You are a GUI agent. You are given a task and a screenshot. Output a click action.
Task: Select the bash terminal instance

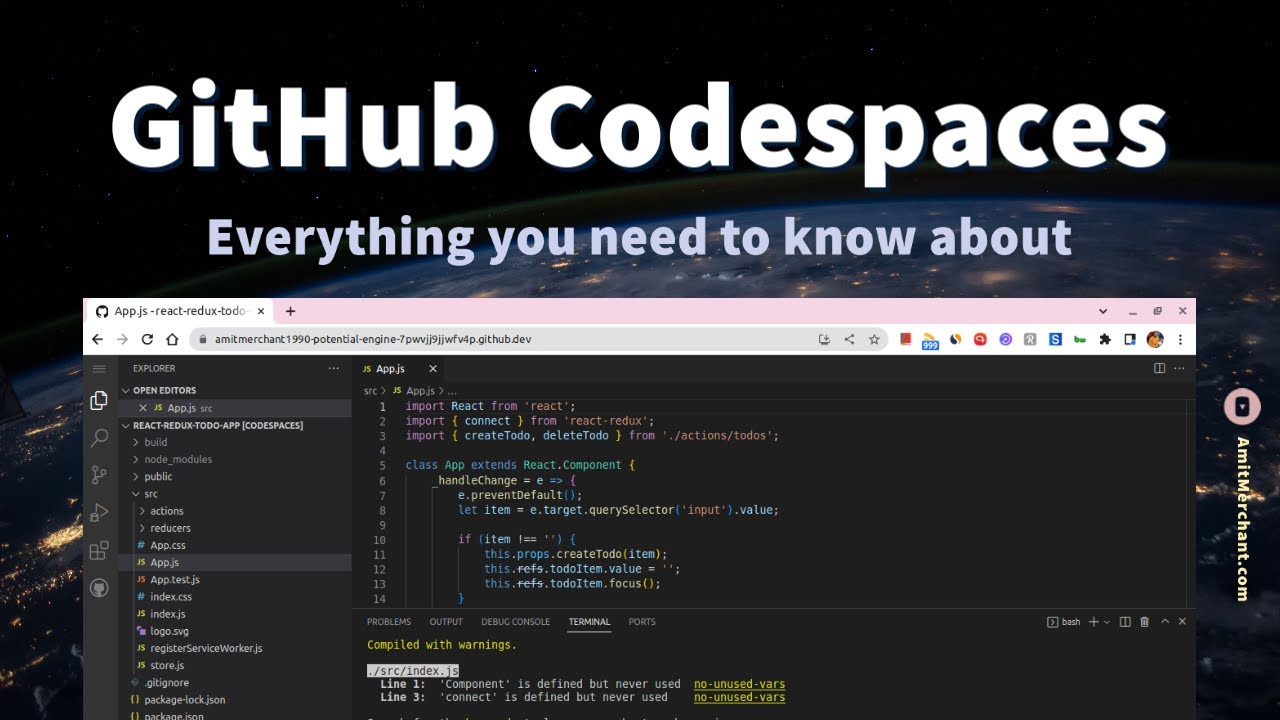point(1064,622)
